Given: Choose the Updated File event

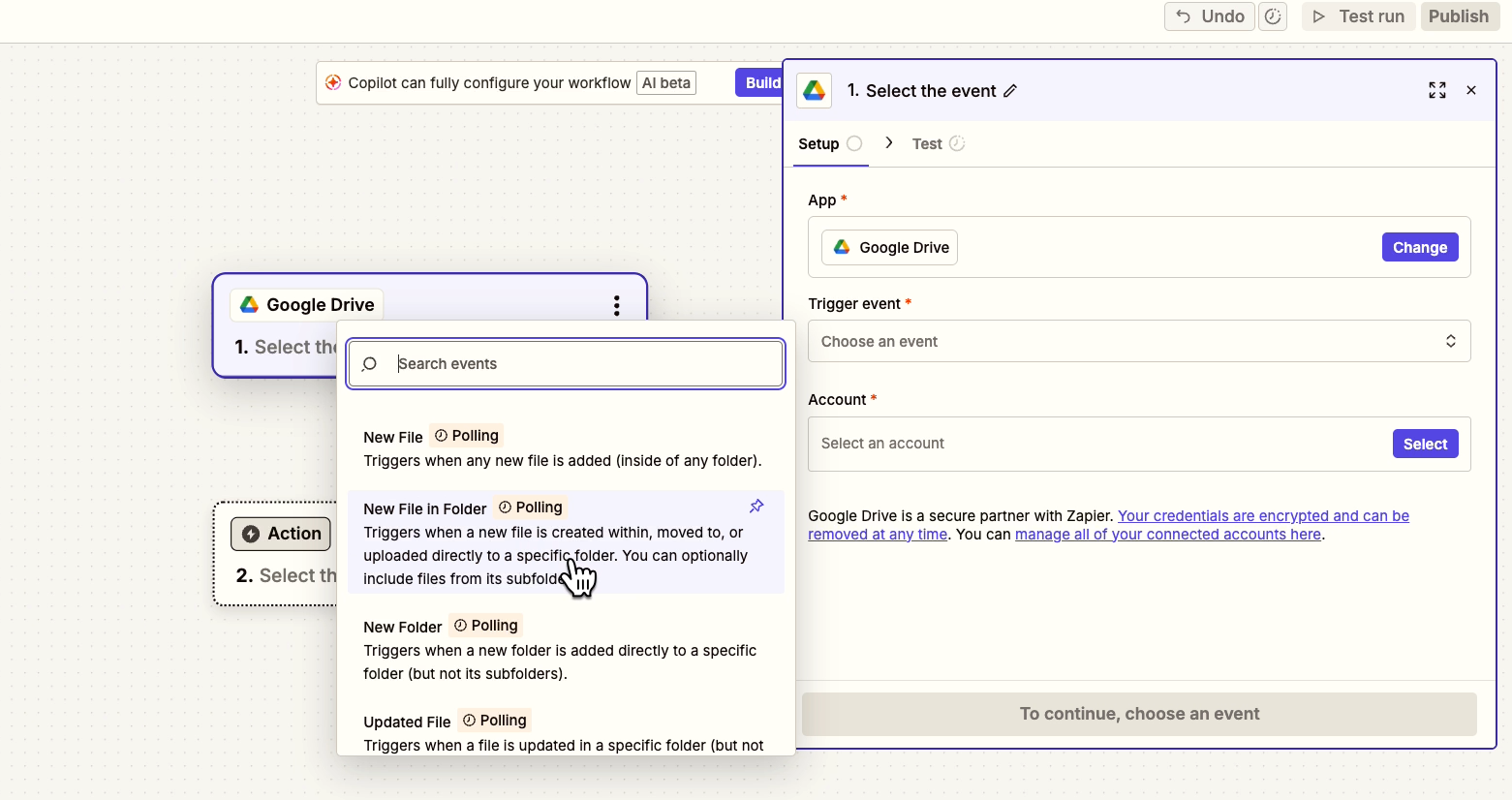Looking at the screenshot, I should 566,731.
